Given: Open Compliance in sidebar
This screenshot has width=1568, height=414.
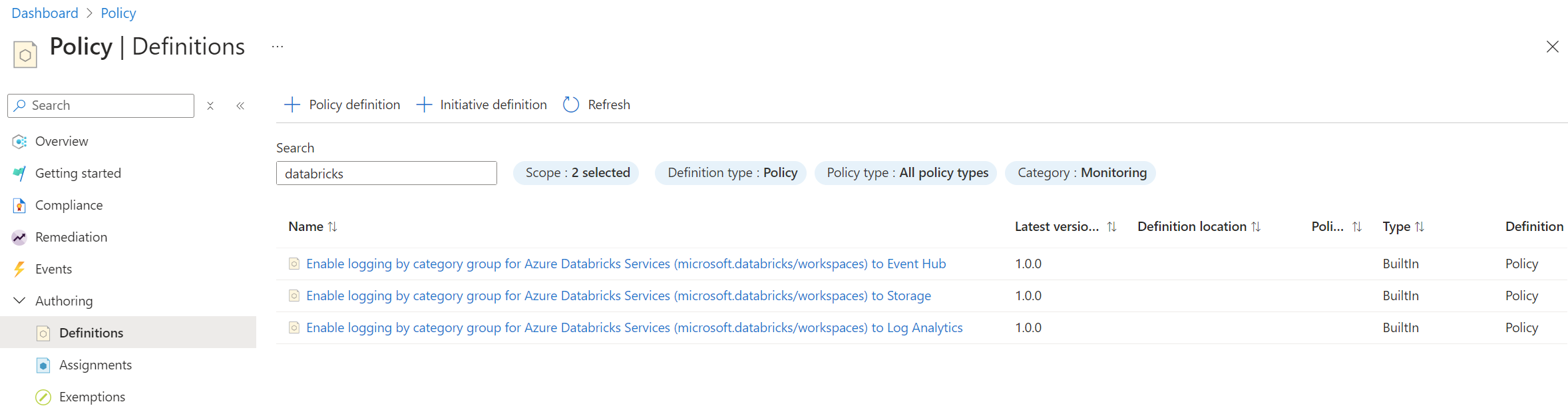Looking at the screenshot, I should [x=69, y=205].
